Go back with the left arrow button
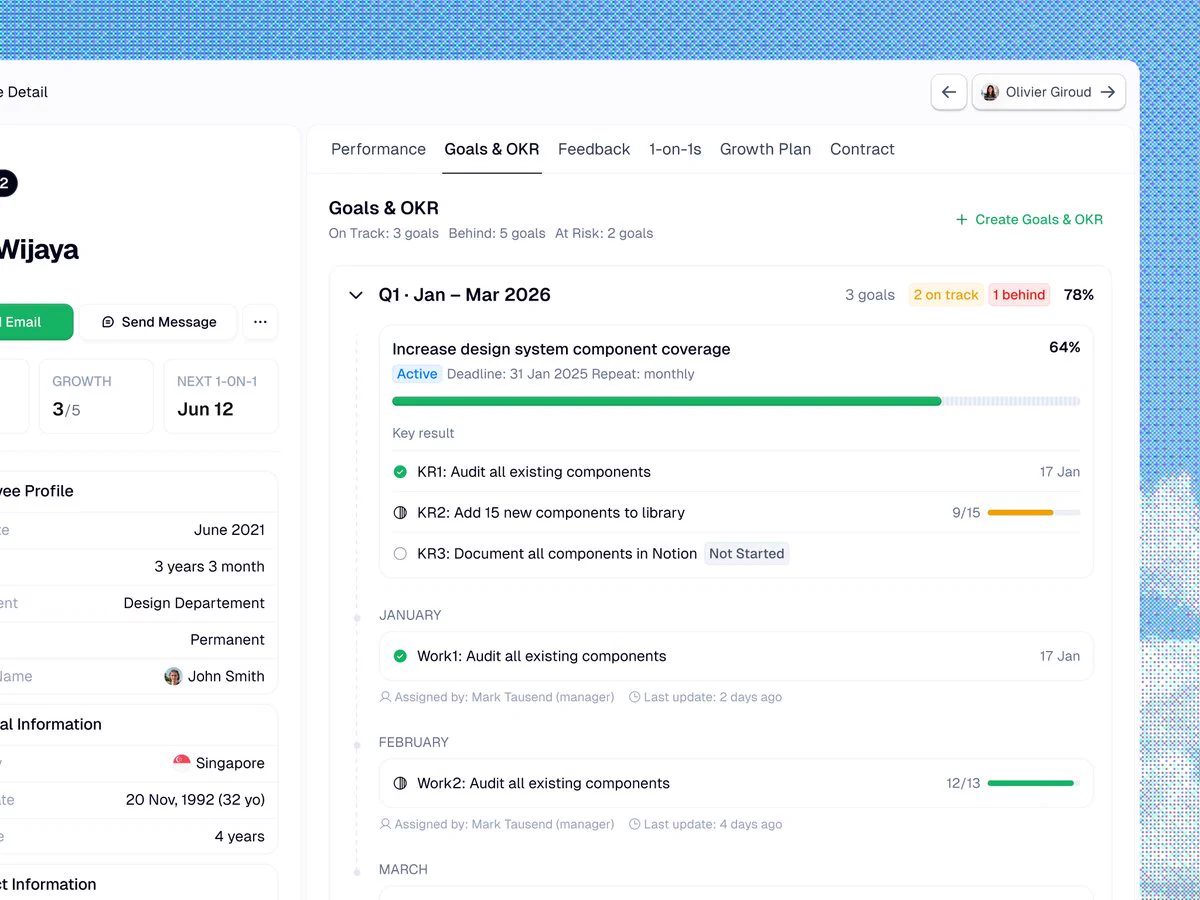 coord(949,92)
